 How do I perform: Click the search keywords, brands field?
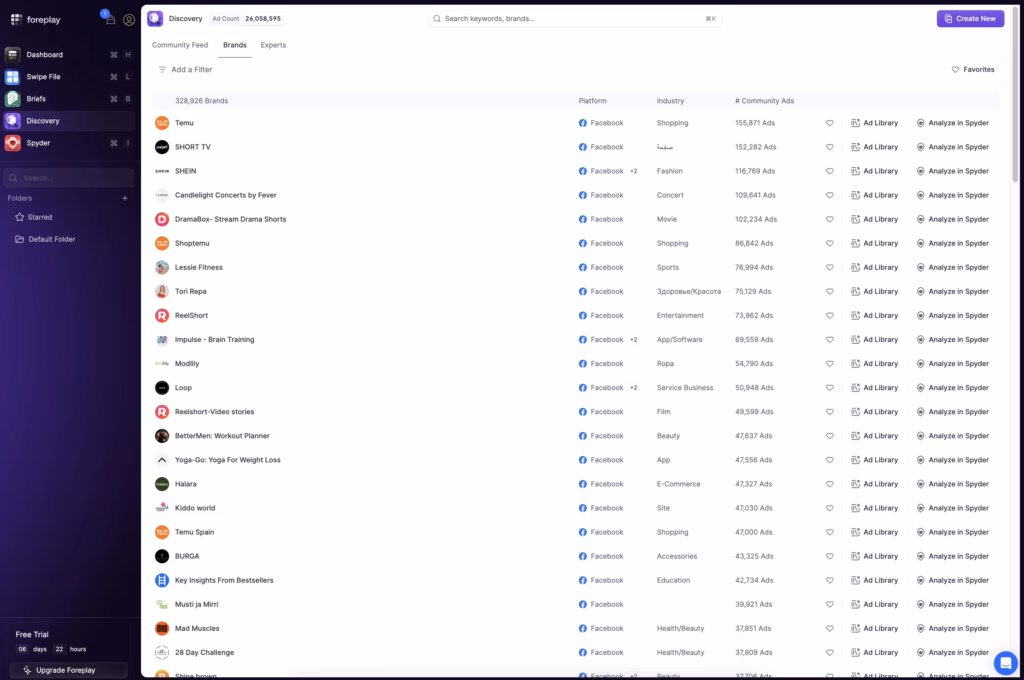tap(575, 19)
